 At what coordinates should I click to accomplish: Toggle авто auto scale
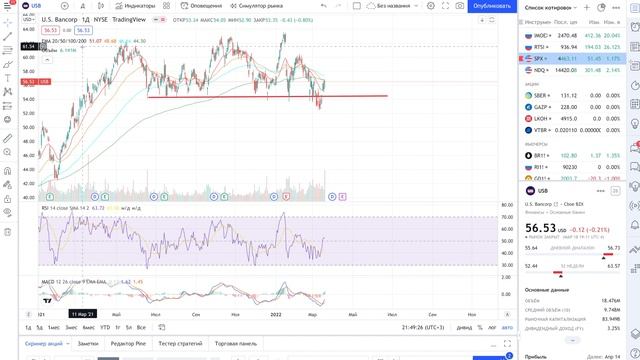pos(507,327)
